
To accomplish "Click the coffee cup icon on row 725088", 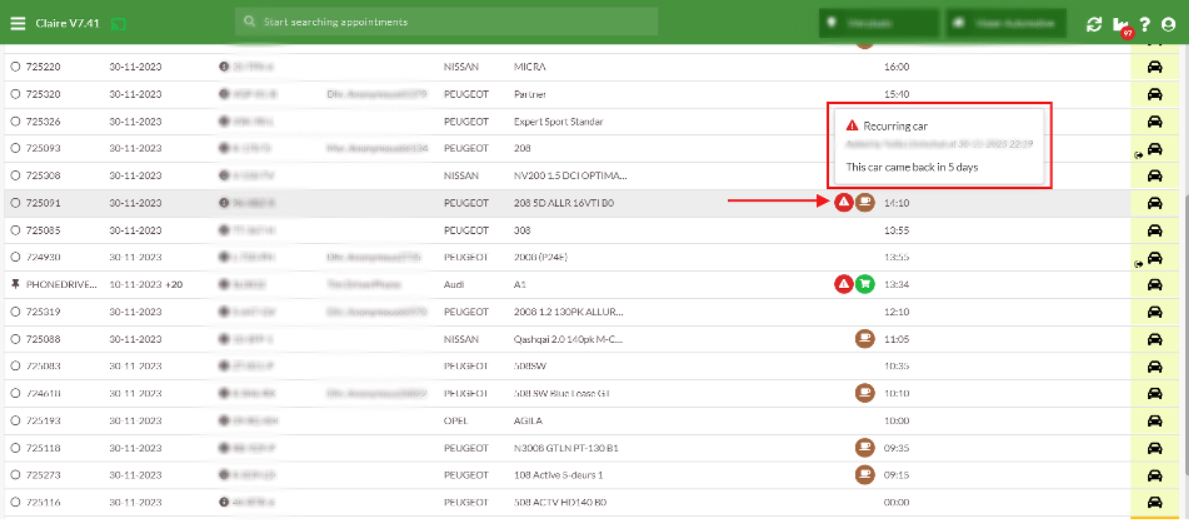I will click(x=864, y=339).
